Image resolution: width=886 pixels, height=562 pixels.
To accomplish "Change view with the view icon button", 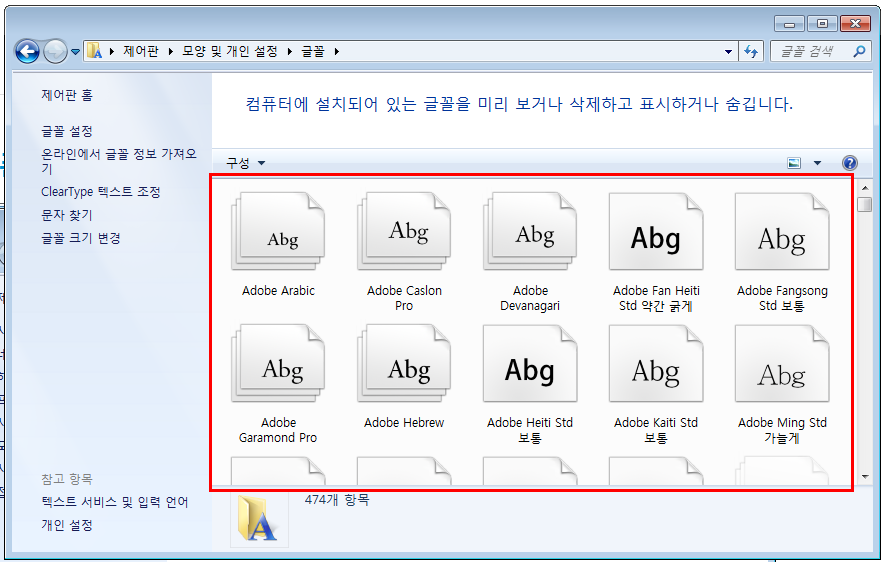I will click(x=794, y=163).
